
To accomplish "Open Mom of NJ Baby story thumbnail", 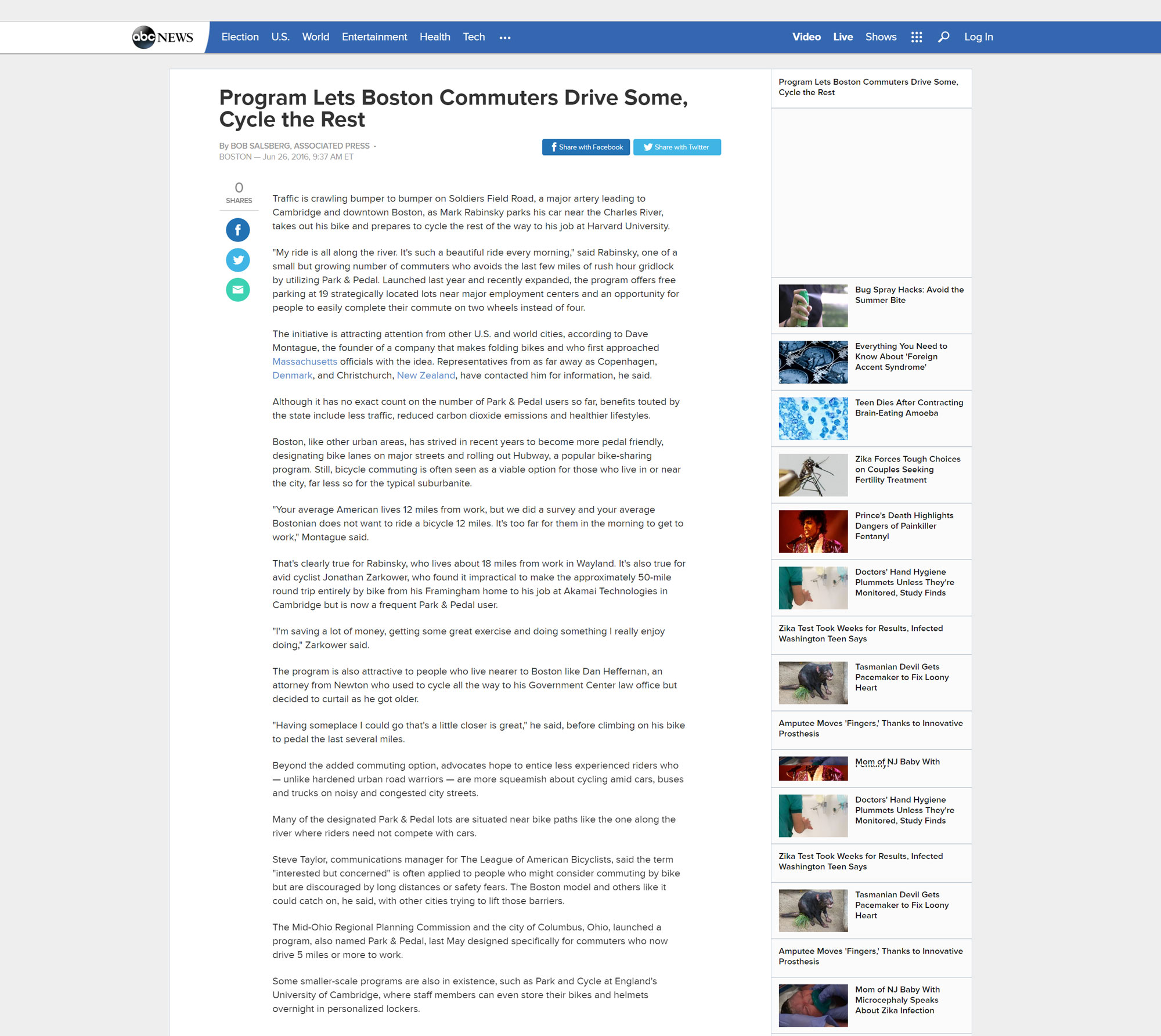I will point(813,1006).
